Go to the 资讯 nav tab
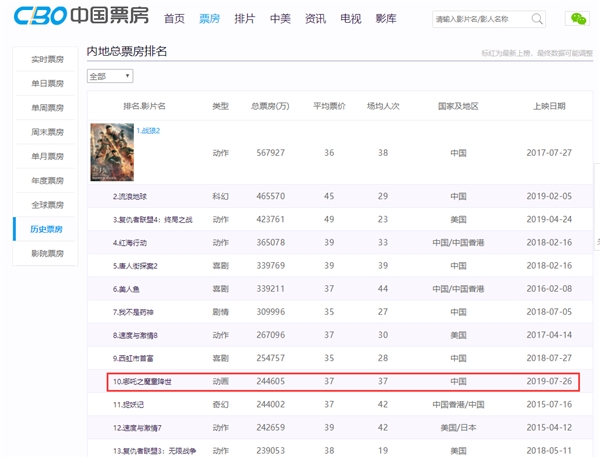Image resolution: width=600 pixels, height=458 pixels. point(315,19)
